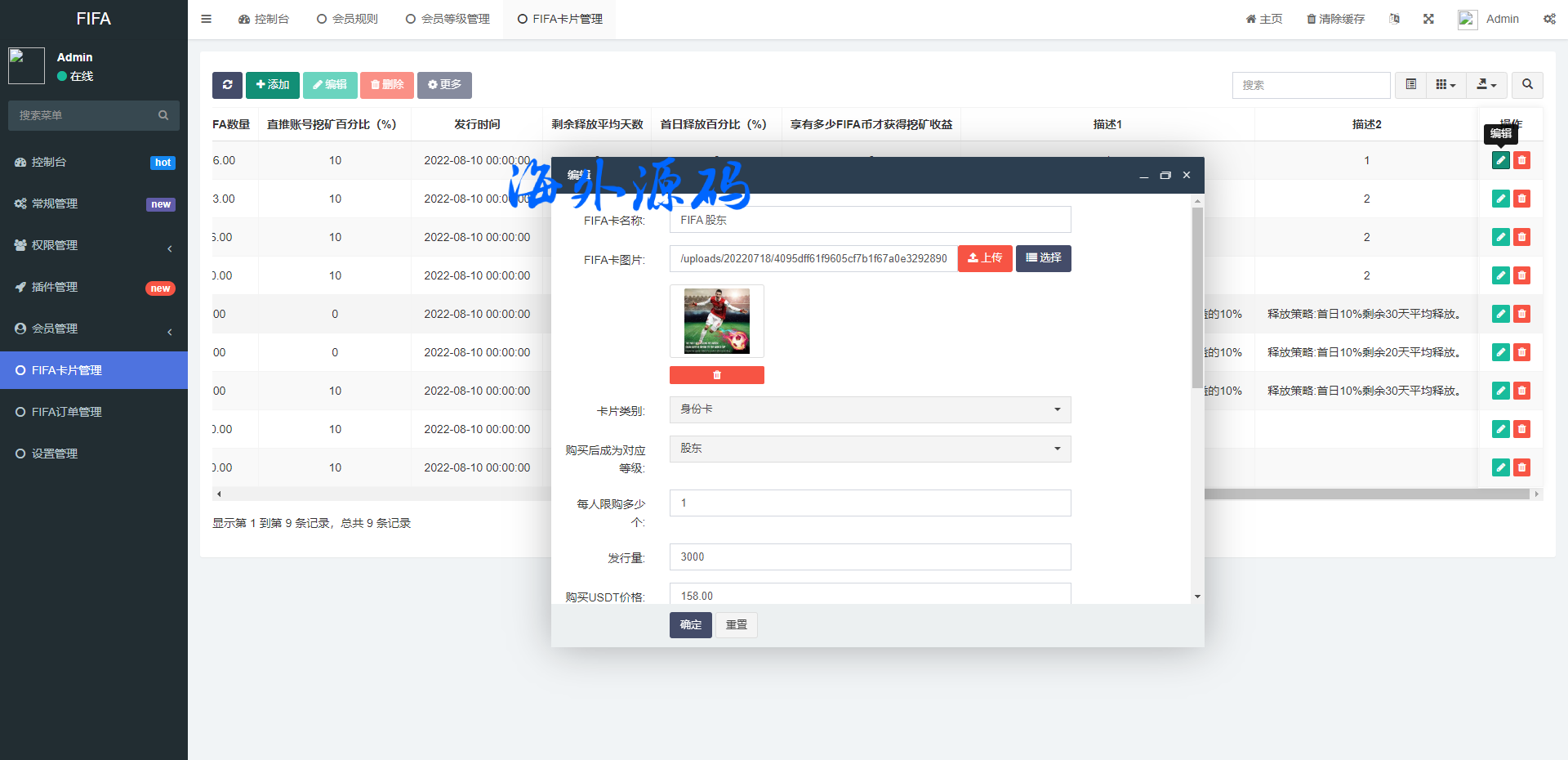The image size is (1568, 760).
Task: Click the refresh icon button in toolbar
Action: coord(227,85)
